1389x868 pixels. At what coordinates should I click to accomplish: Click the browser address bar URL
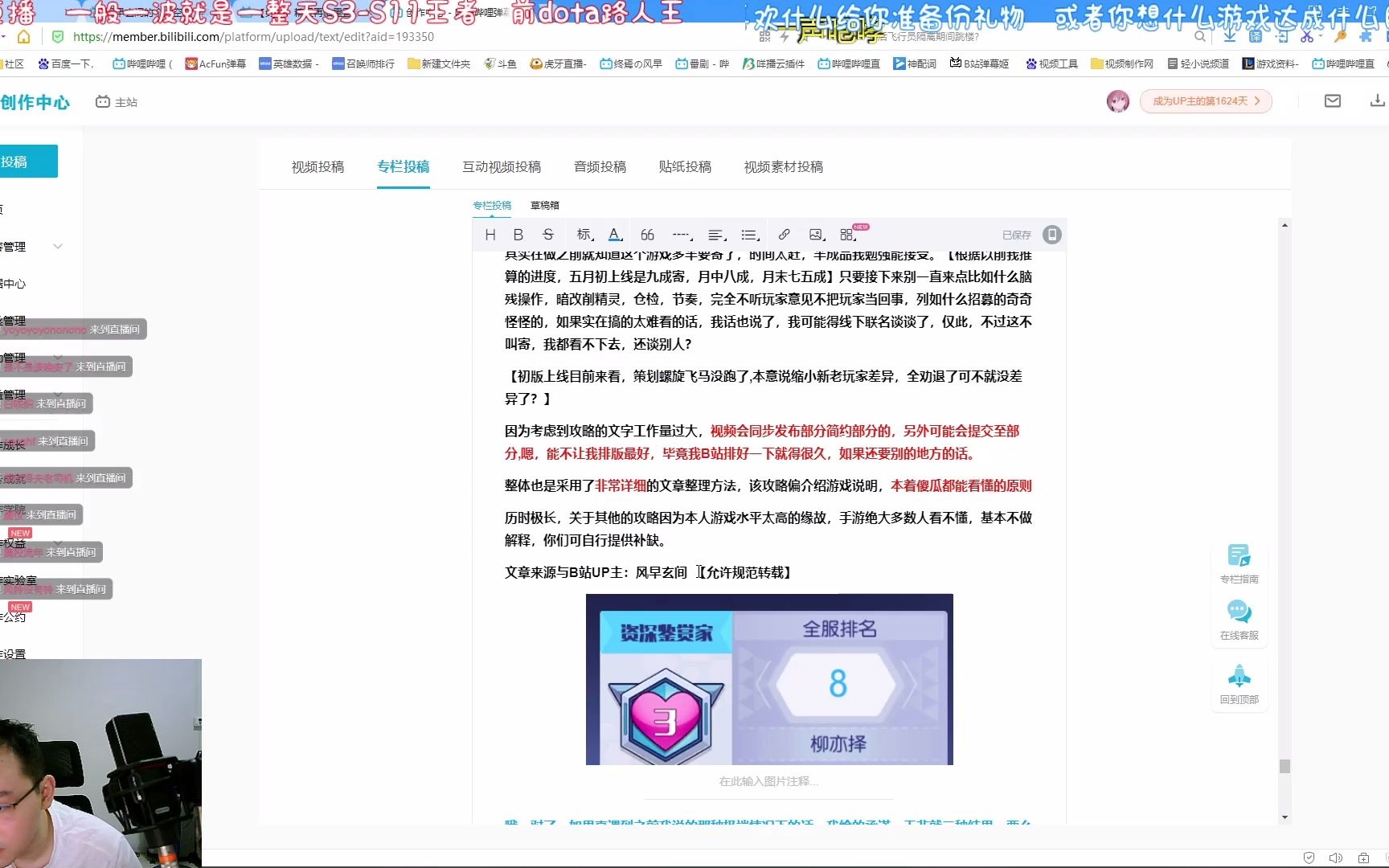click(x=253, y=37)
